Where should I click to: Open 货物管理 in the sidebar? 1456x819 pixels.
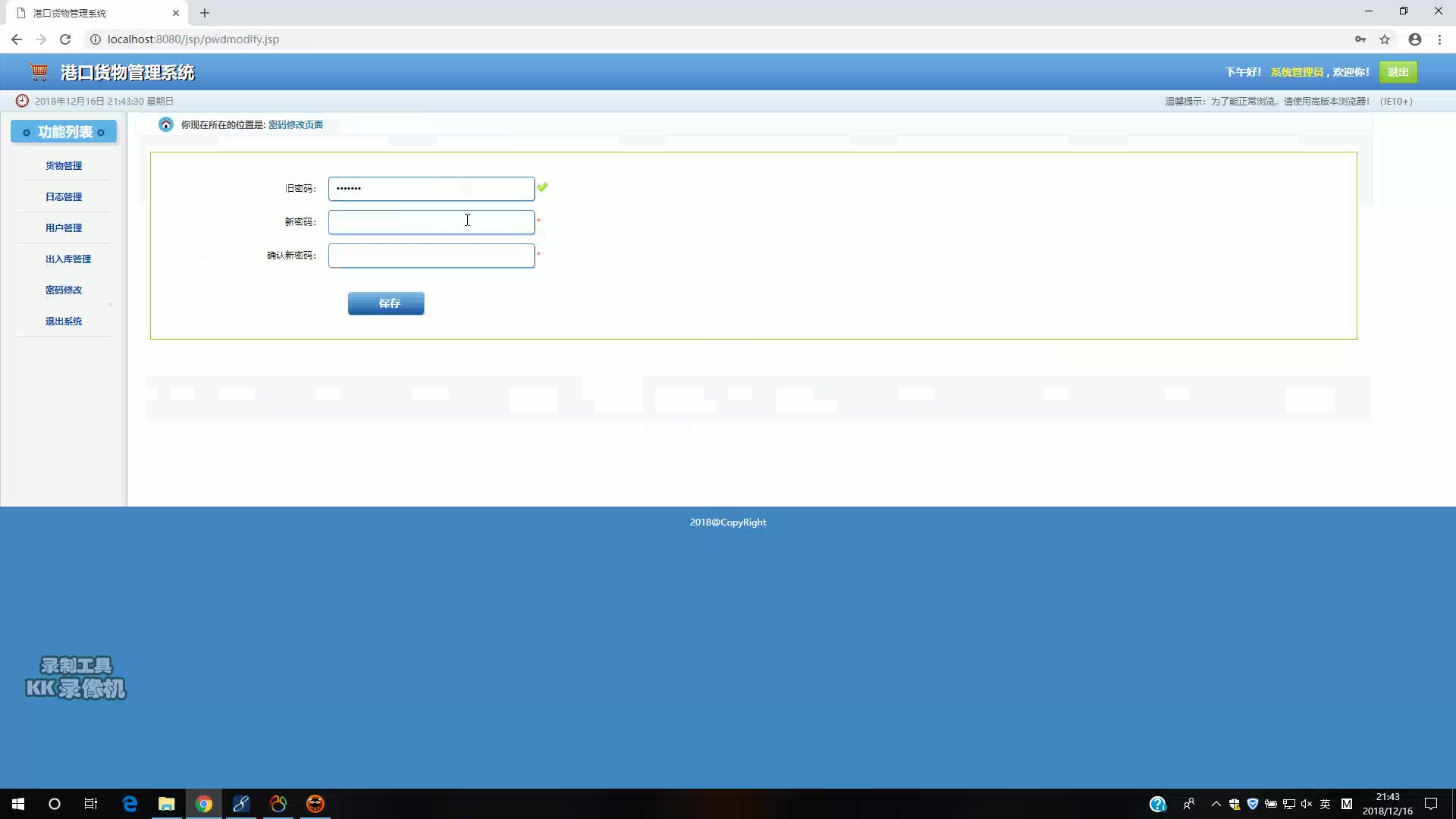tap(64, 166)
